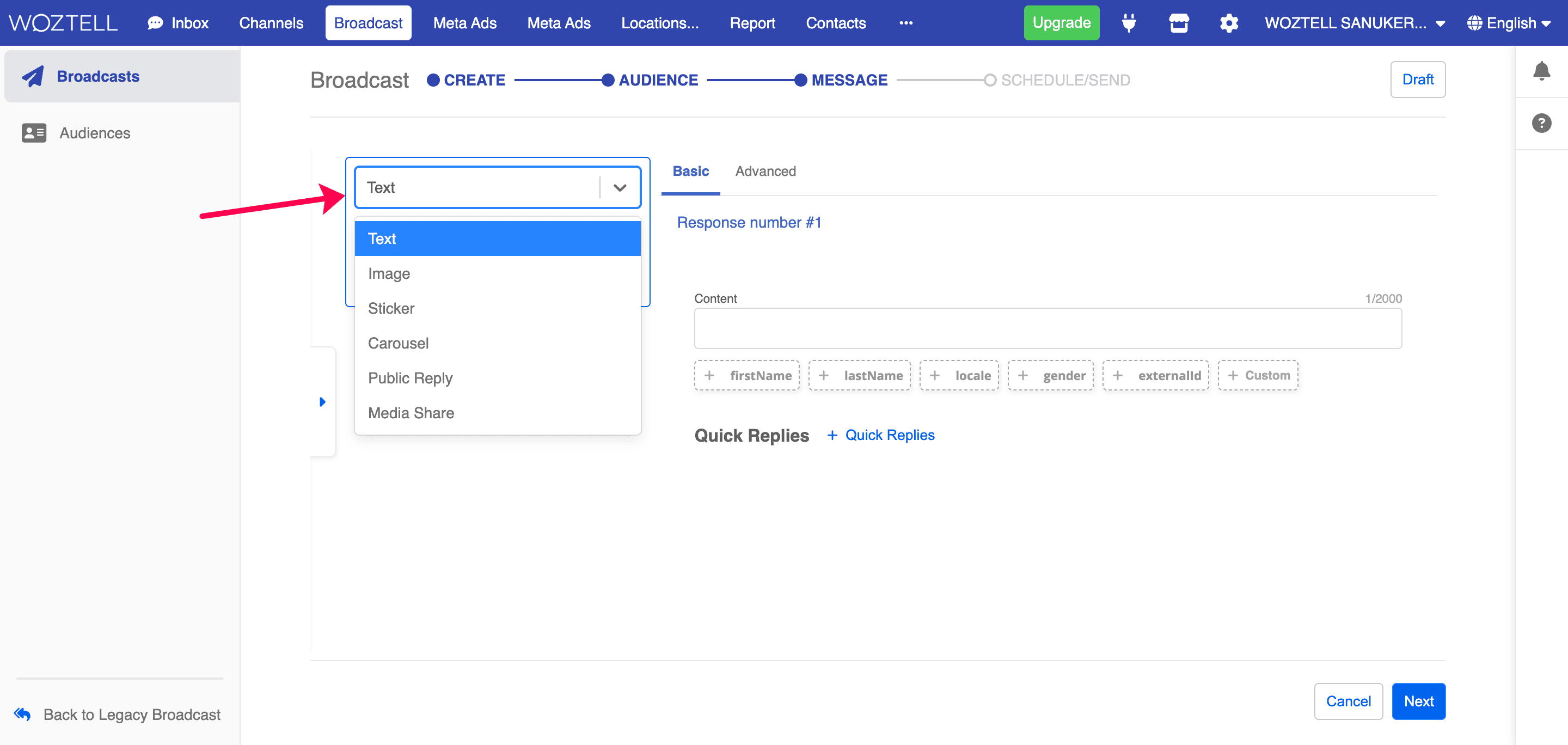Open the help question mark icon
Screen dimensions: 1568x745
tap(1541, 124)
